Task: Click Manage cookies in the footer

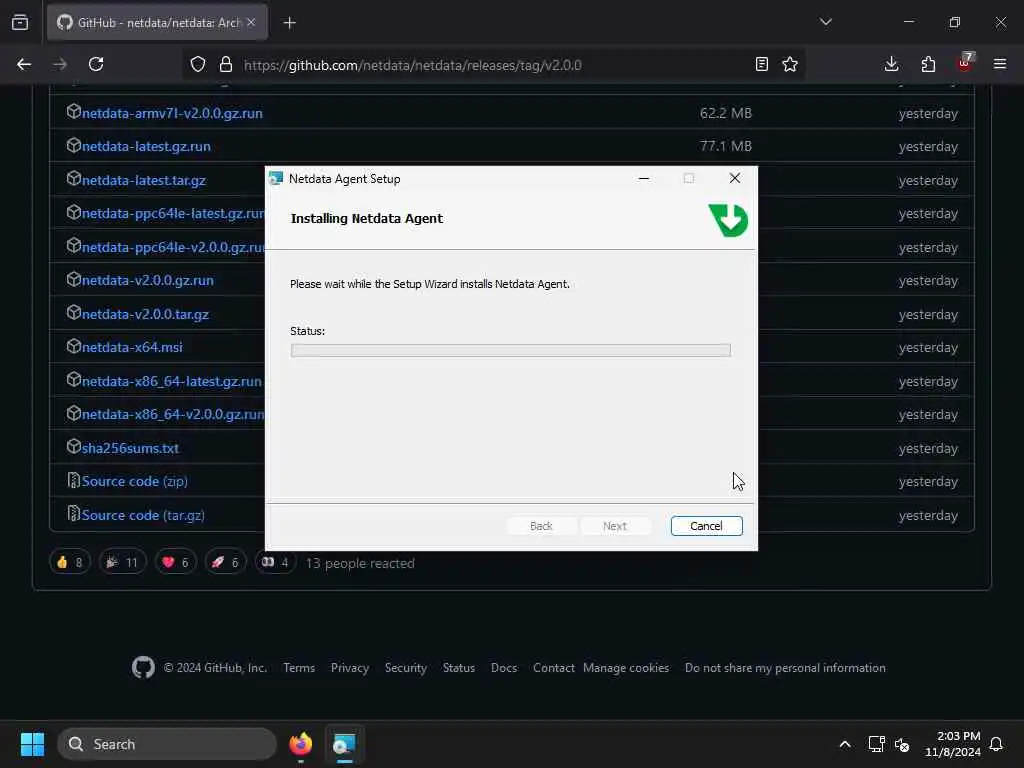Action: [x=626, y=668]
